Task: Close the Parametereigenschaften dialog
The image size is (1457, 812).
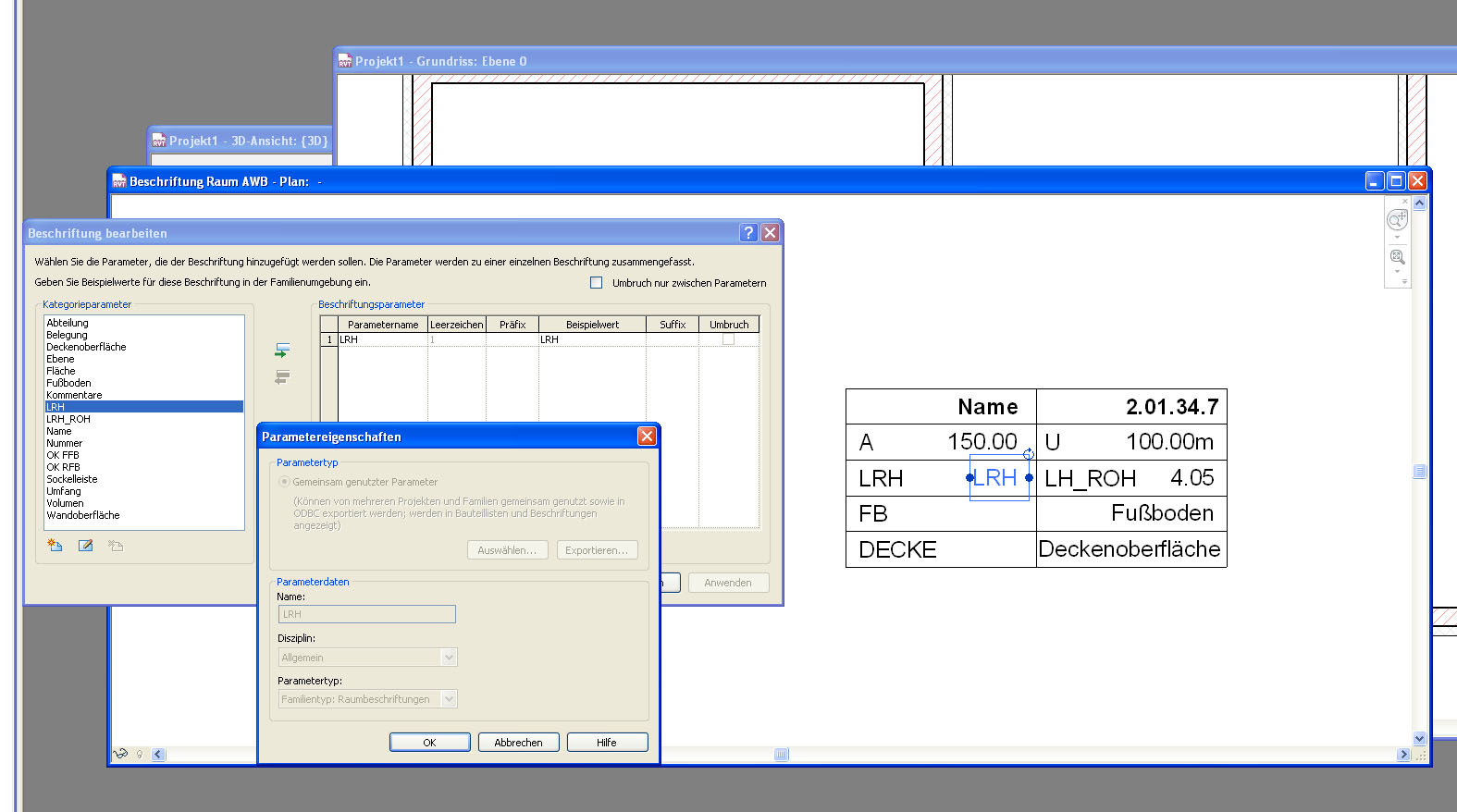Action: click(647, 436)
